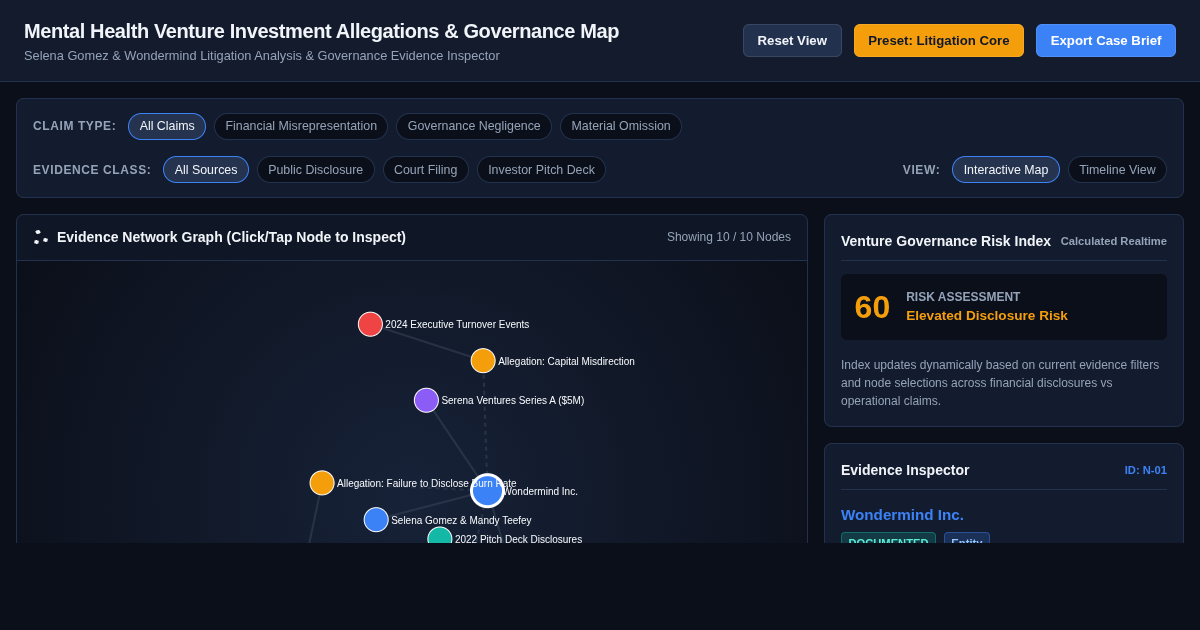Select the Serena Ventures Series A node
Screen dimensions: 1200x630
point(426,400)
